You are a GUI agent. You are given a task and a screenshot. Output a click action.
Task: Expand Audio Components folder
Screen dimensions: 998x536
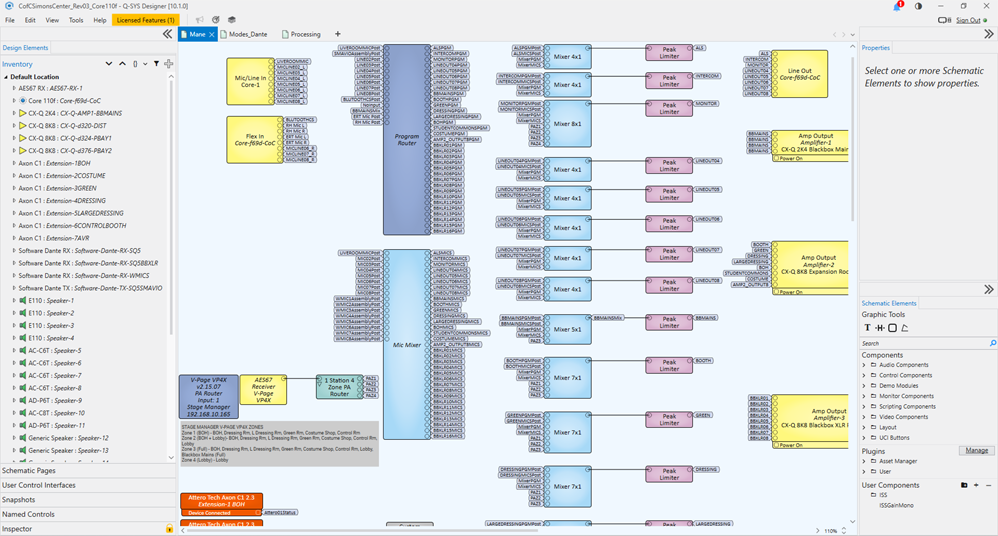coord(864,365)
